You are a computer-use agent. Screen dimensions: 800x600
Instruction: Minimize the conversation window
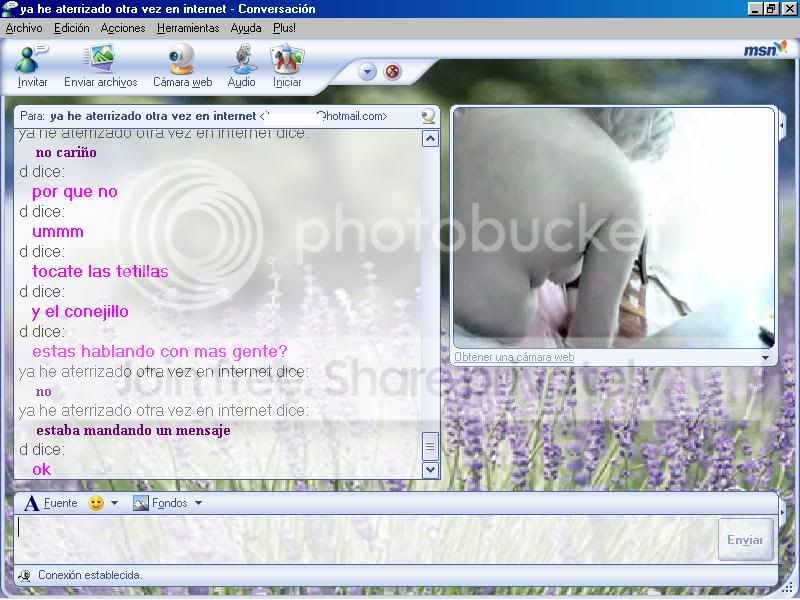pos(755,9)
